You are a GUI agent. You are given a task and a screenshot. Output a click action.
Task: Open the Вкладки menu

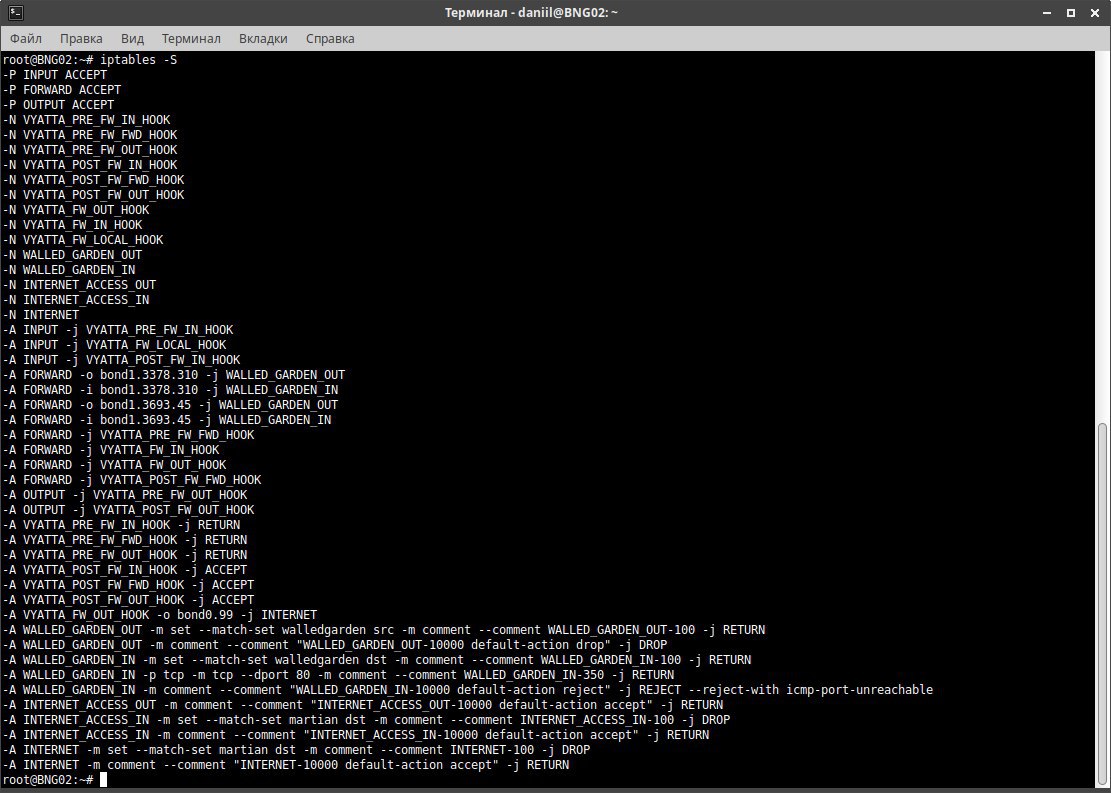click(x=263, y=39)
